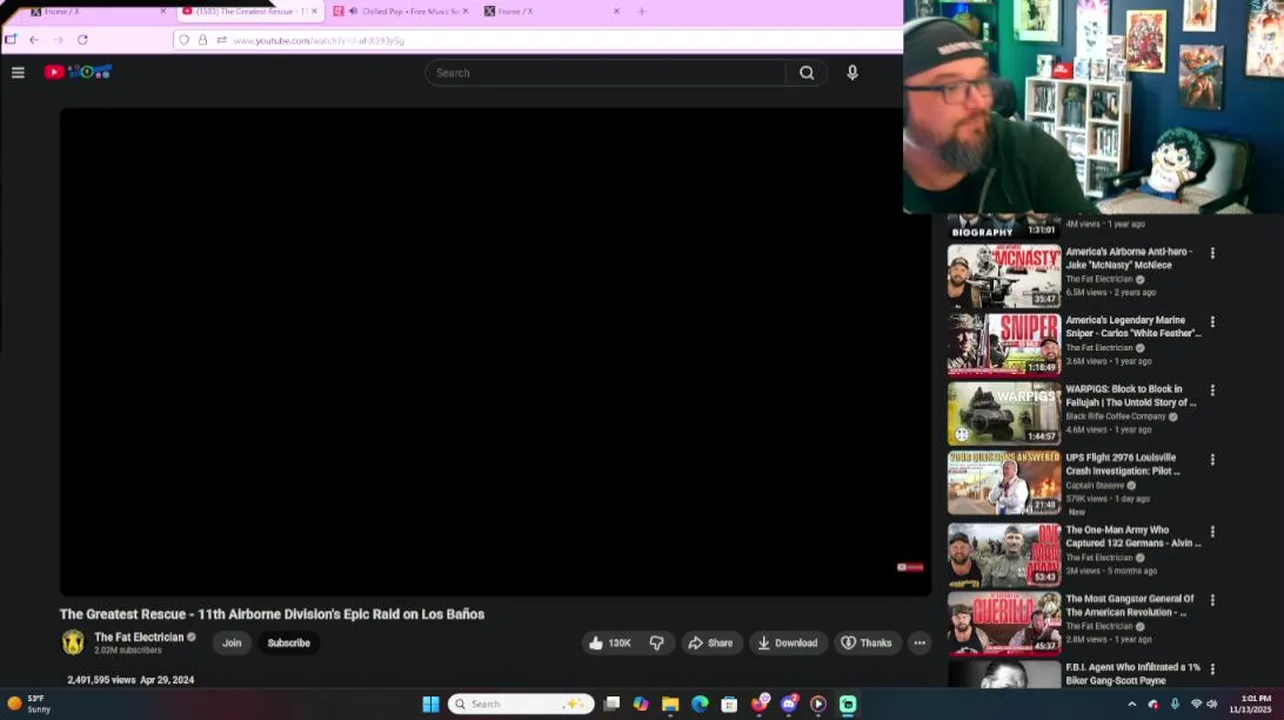Open Guerilla Gangster General thumbnail
1284x720 pixels.
click(1004, 623)
